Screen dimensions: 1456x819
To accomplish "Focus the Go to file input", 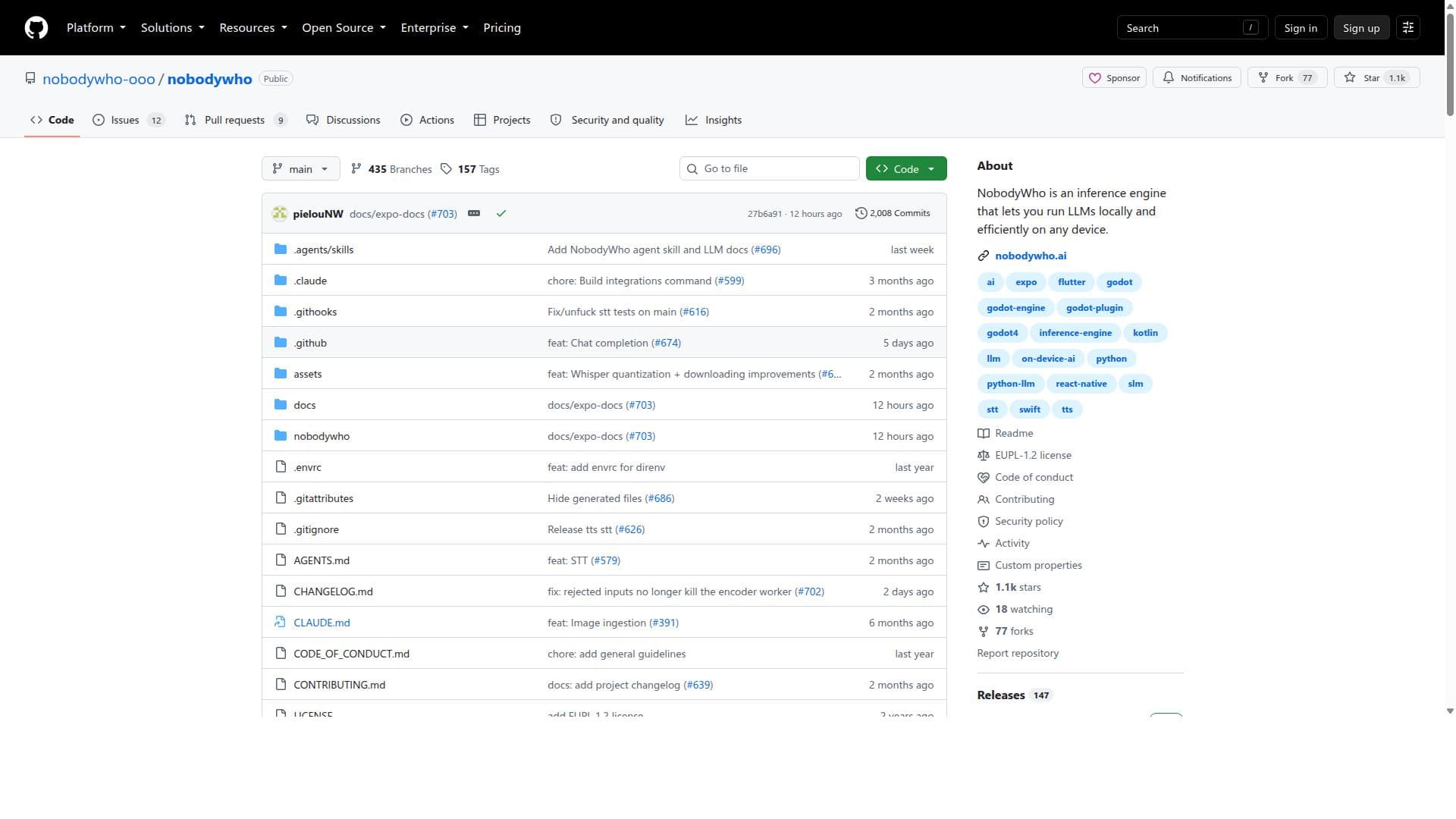I will (770, 169).
